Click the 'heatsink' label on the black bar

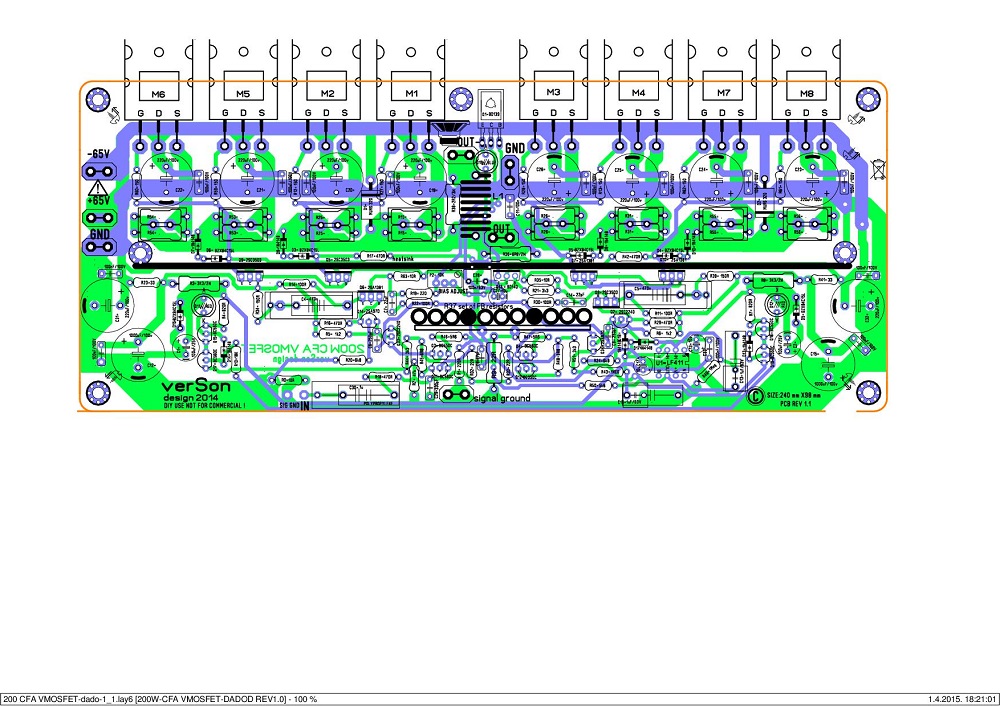click(x=403, y=260)
